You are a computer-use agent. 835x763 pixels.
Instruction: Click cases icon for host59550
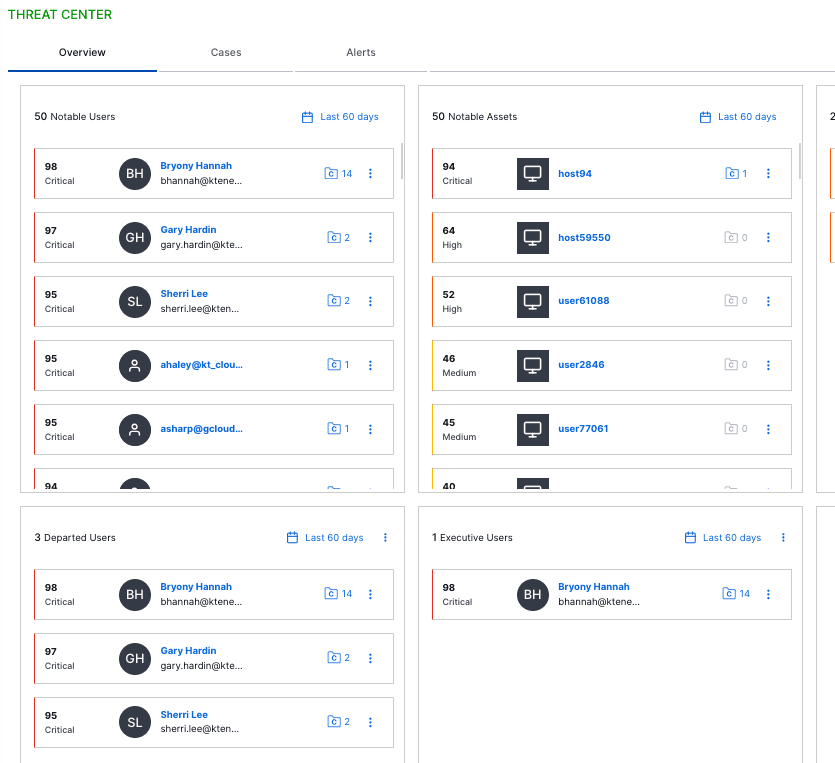[x=731, y=237]
